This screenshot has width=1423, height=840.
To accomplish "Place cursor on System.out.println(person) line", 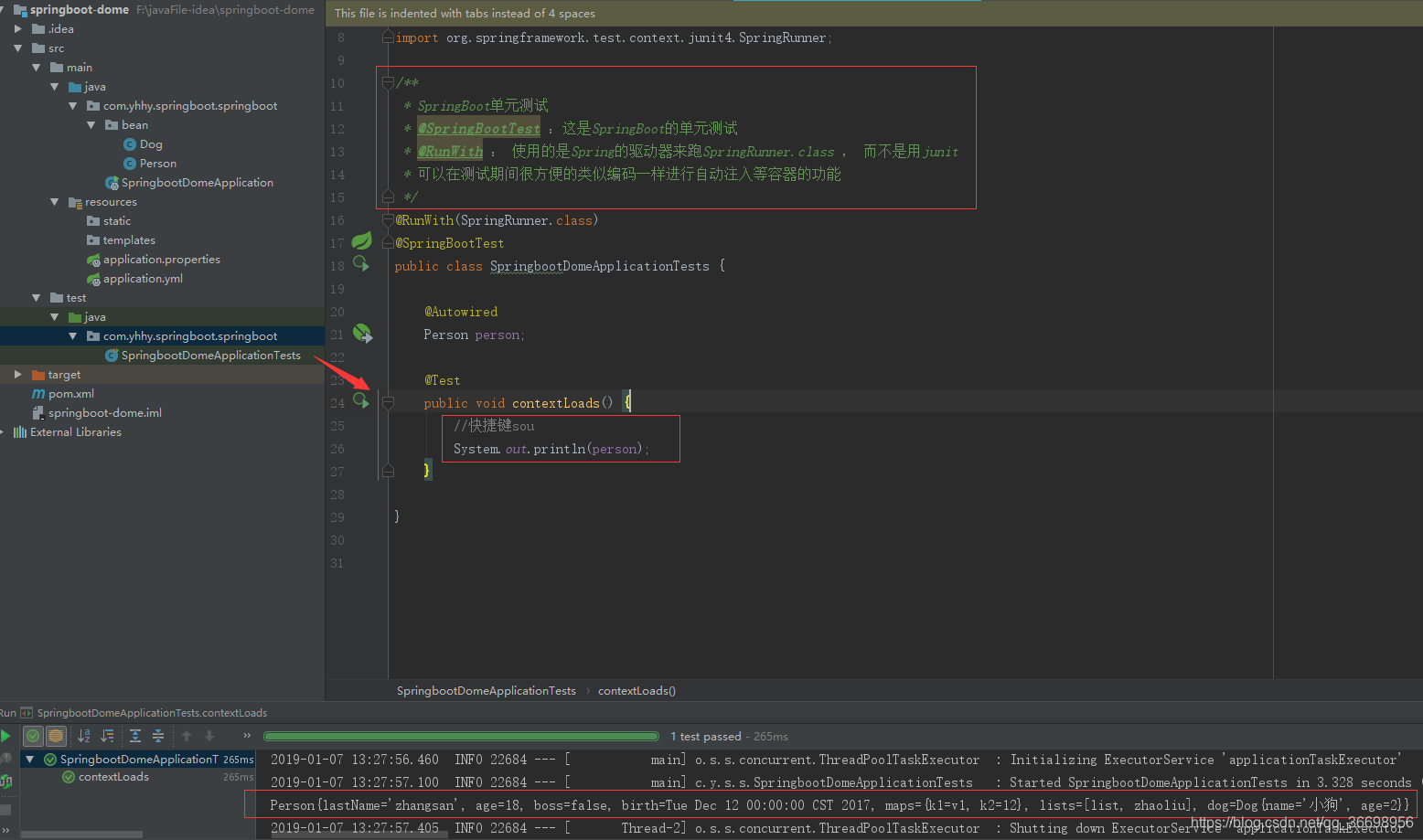I will tap(551, 449).
